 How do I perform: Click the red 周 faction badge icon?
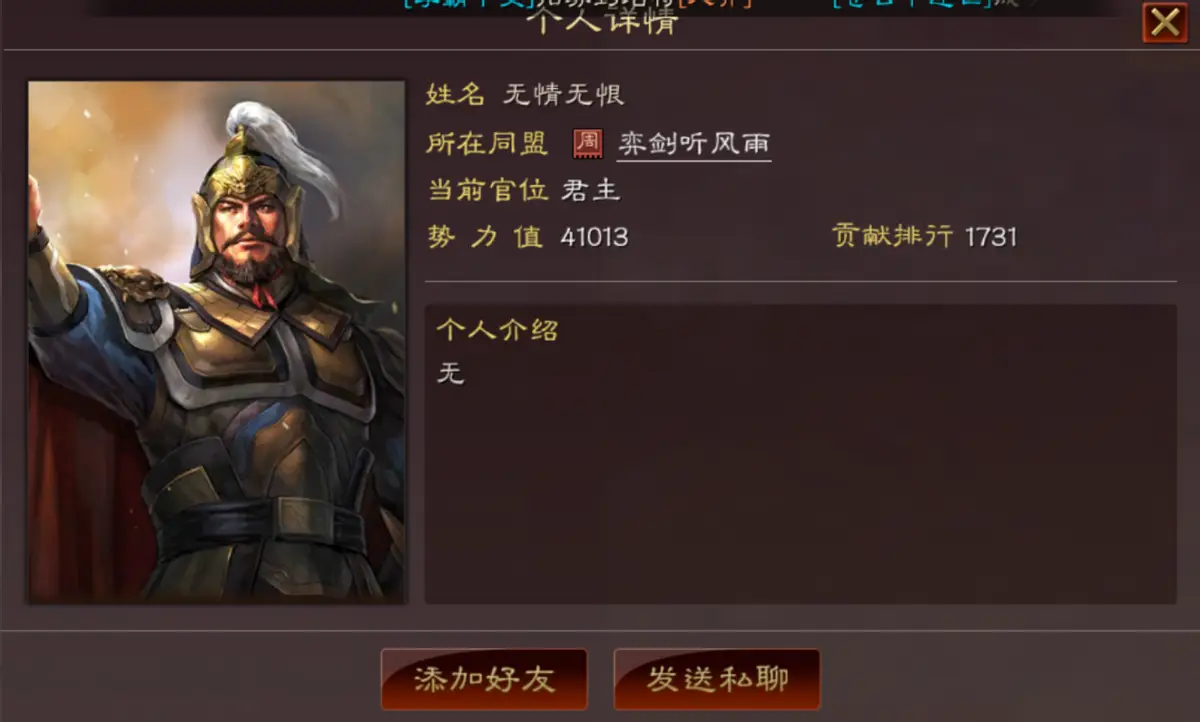(x=588, y=143)
